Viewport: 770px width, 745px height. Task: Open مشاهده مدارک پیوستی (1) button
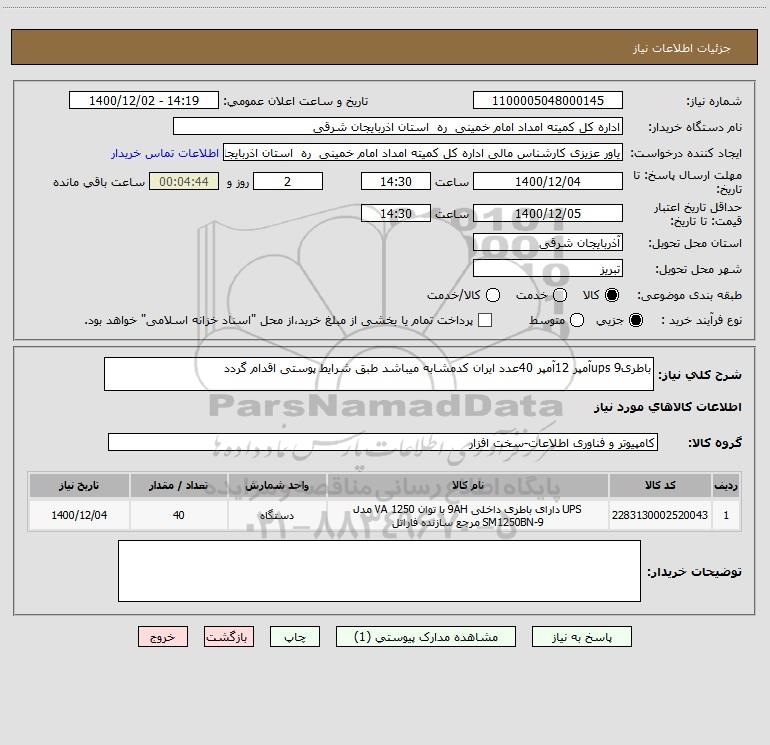(x=426, y=636)
